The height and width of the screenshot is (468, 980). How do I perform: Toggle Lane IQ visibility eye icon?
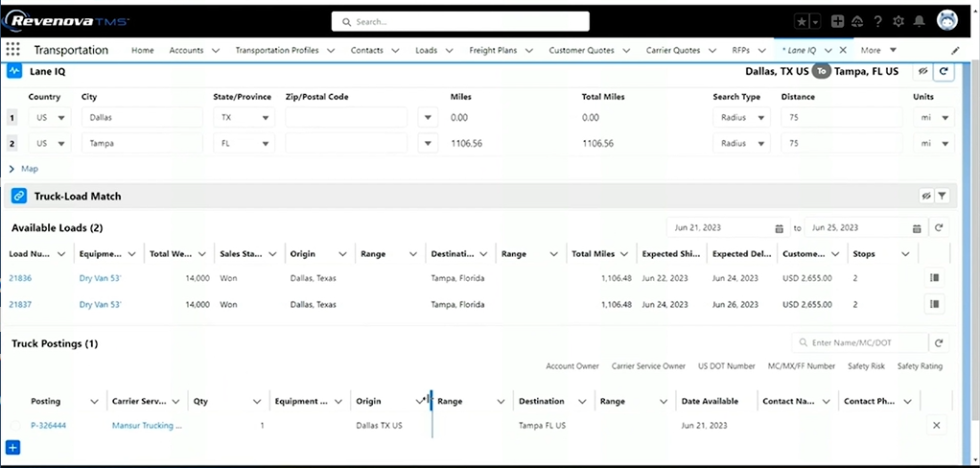click(925, 72)
